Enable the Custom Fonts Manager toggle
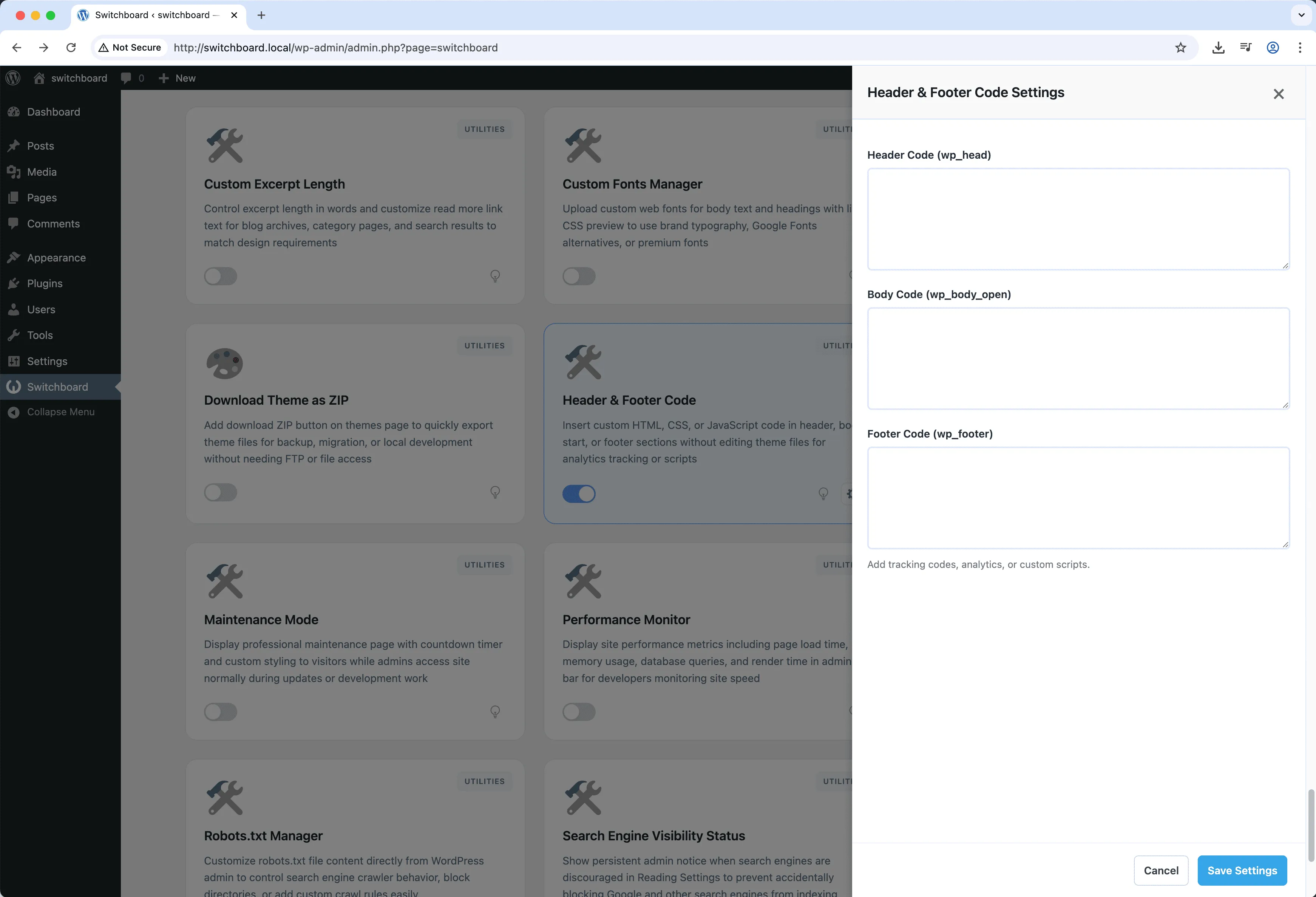 click(x=579, y=276)
